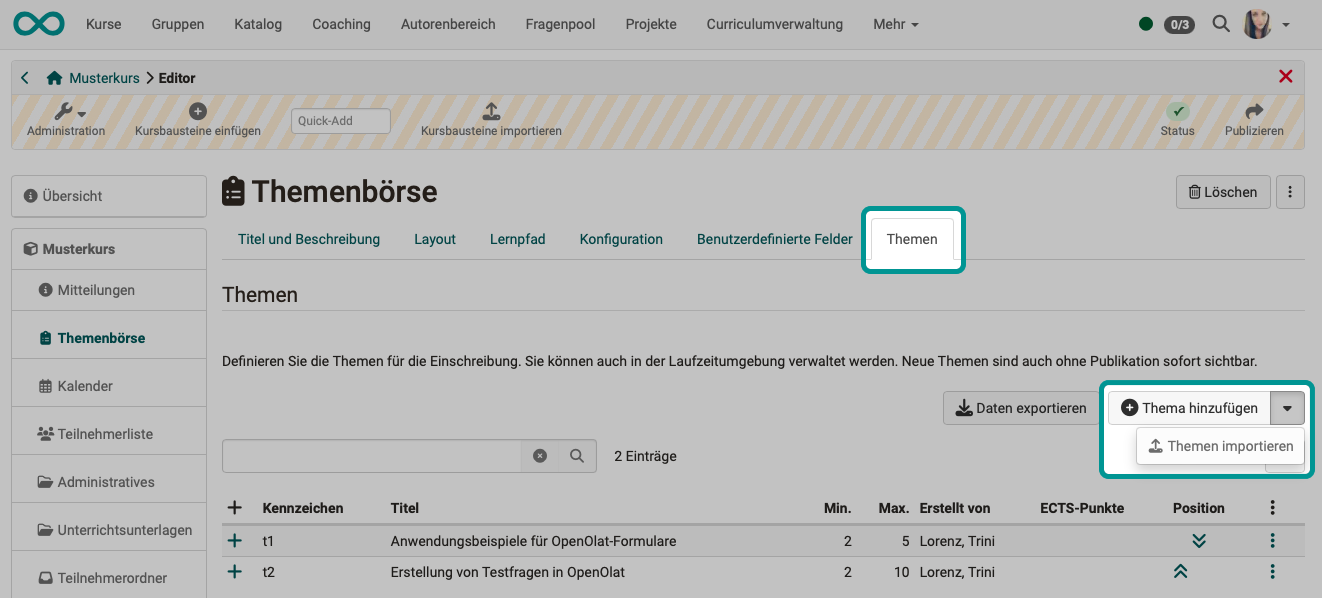Viewport: 1322px width, 598px height.
Task: Open the kebab menu for topic t1
Action: click(1272, 540)
